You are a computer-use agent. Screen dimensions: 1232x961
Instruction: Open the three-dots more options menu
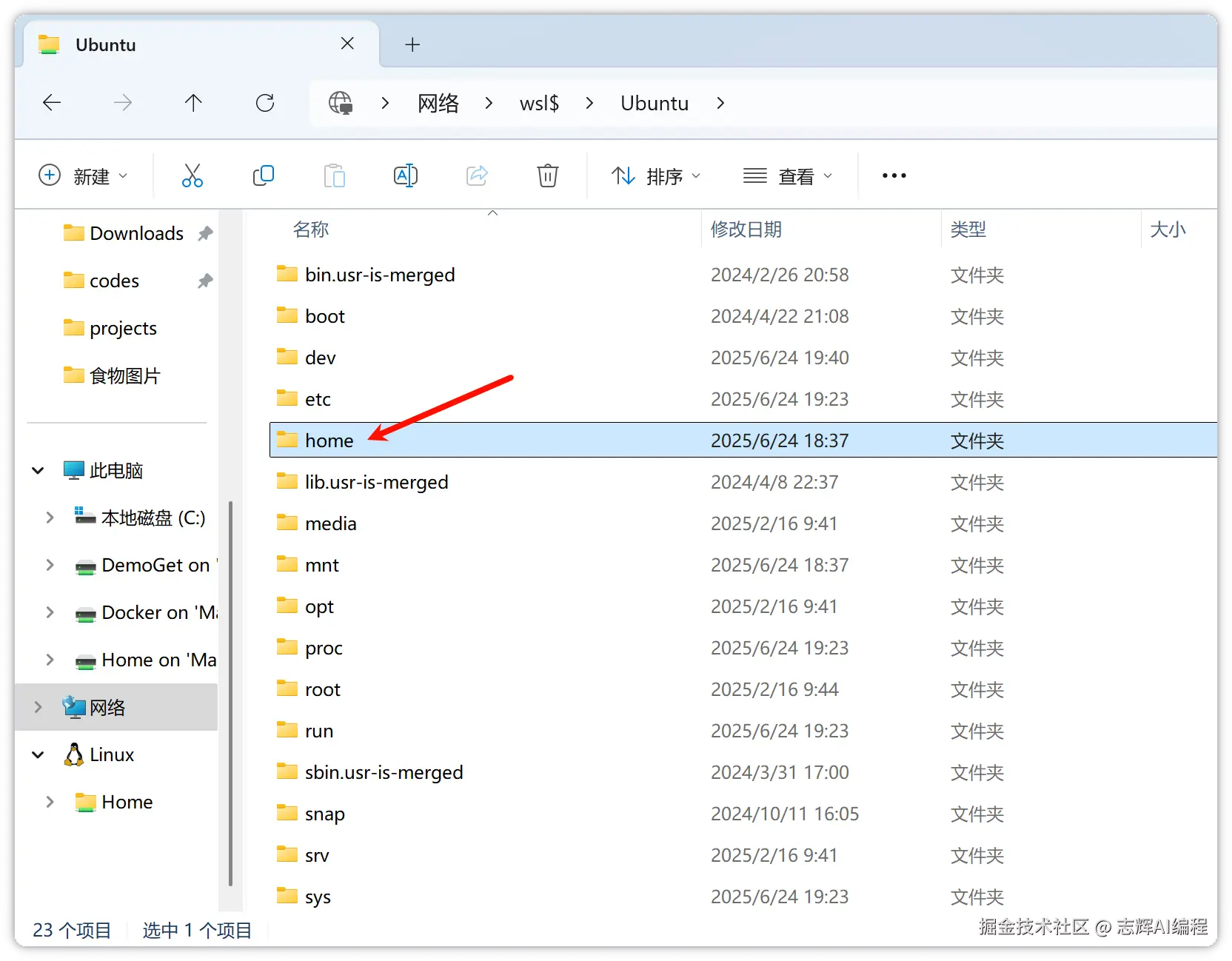pyautogui.click(x=894, y=175)
